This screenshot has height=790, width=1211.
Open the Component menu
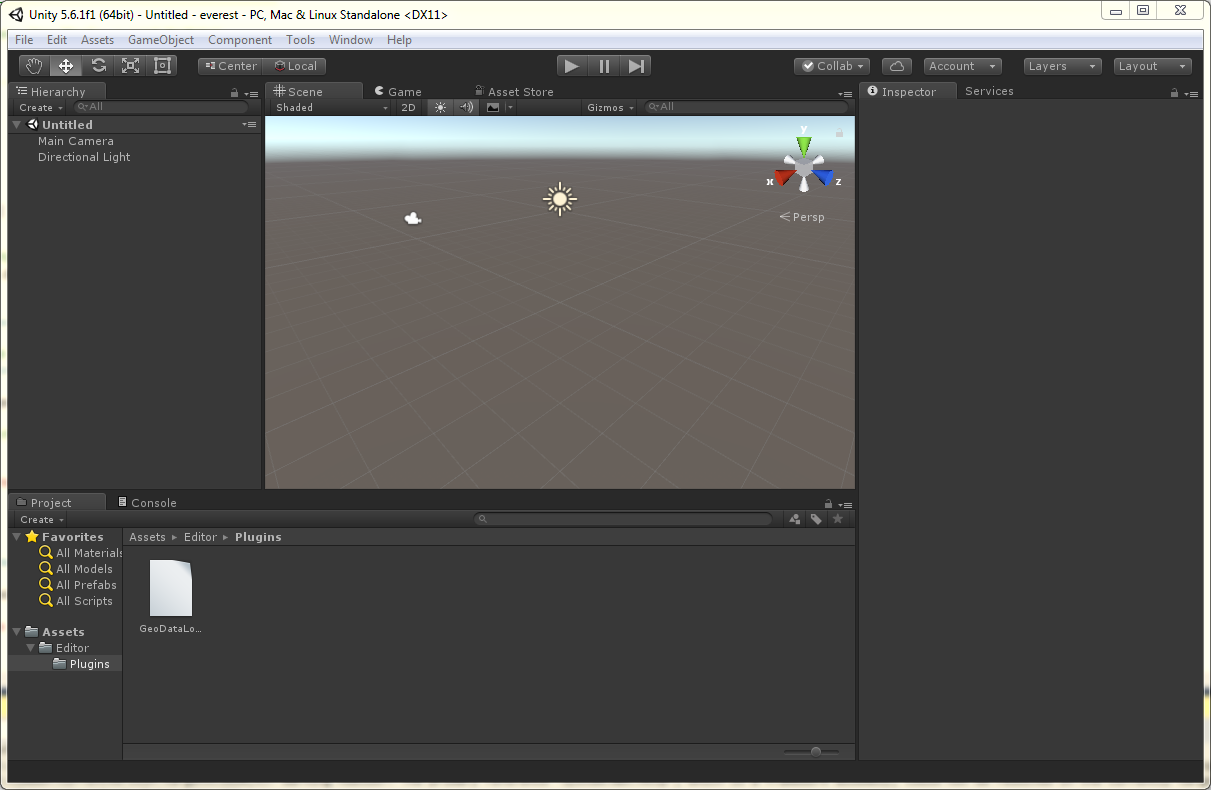pos(240,40)
